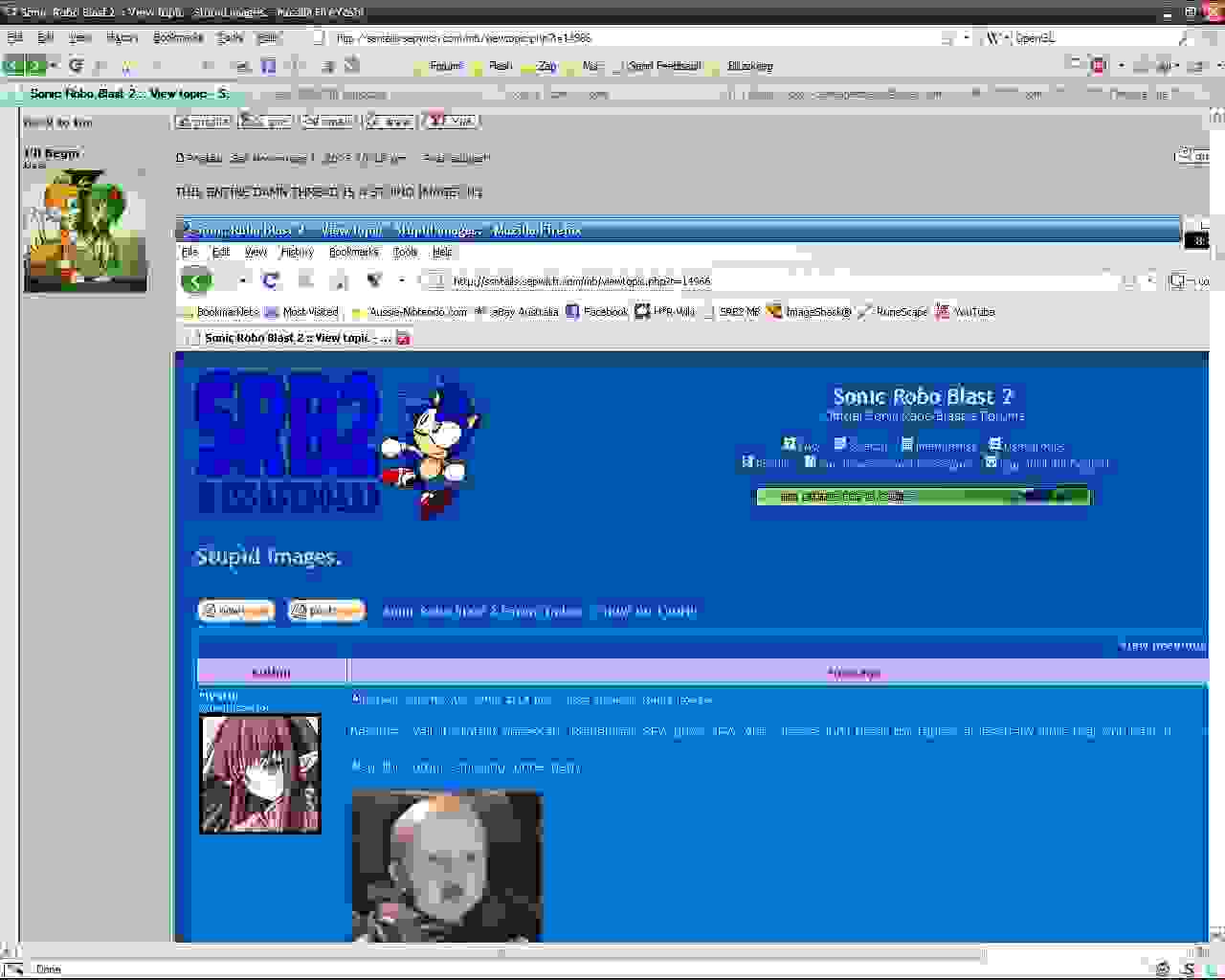The height and width of the screenshot is (980, 1225).
Task: Click the green Forward navigation button
Action: coord(35,66)
